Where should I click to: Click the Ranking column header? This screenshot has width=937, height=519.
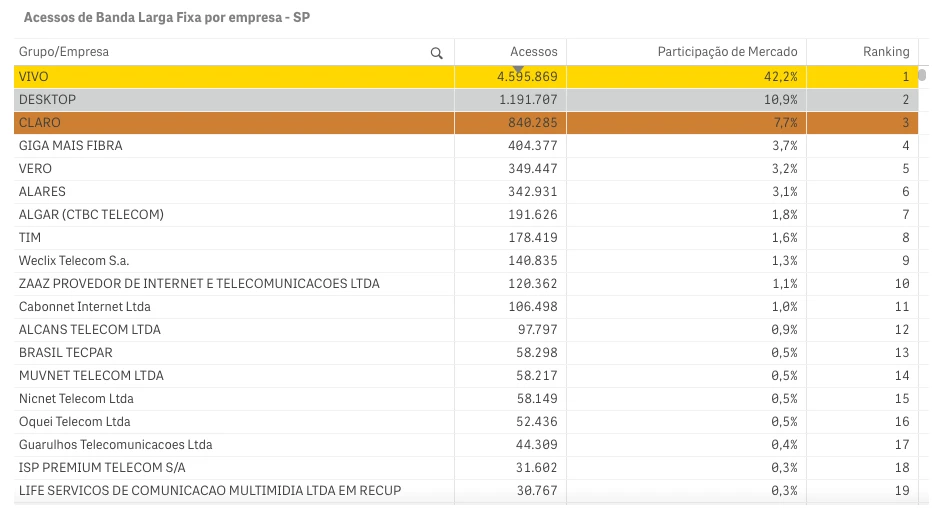[886, 52]
